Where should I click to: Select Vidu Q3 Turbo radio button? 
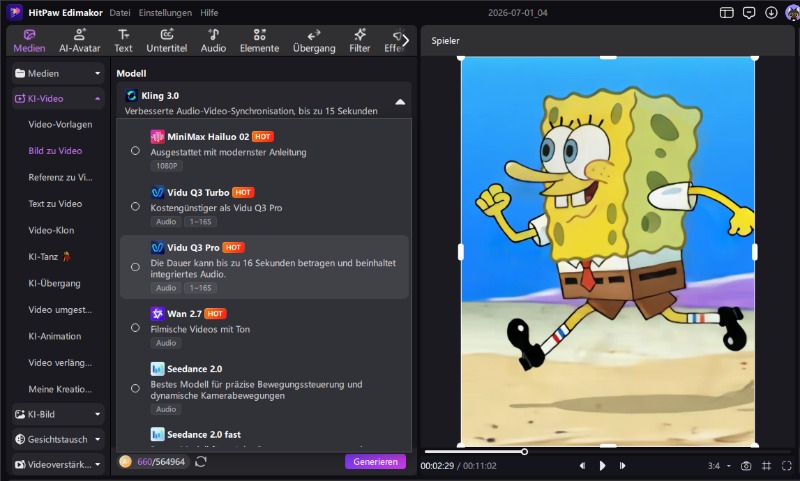pyautogui.click(x=135, y=207)
